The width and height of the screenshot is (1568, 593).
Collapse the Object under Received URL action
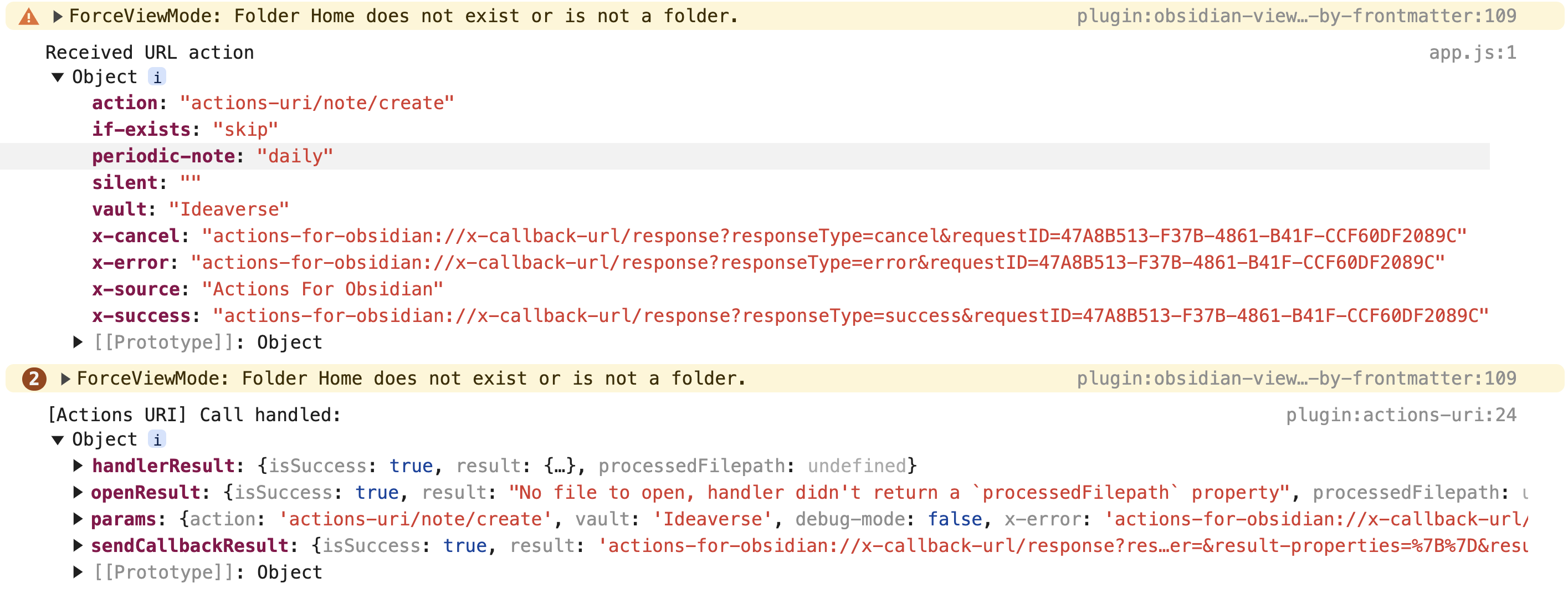[58, 78]
